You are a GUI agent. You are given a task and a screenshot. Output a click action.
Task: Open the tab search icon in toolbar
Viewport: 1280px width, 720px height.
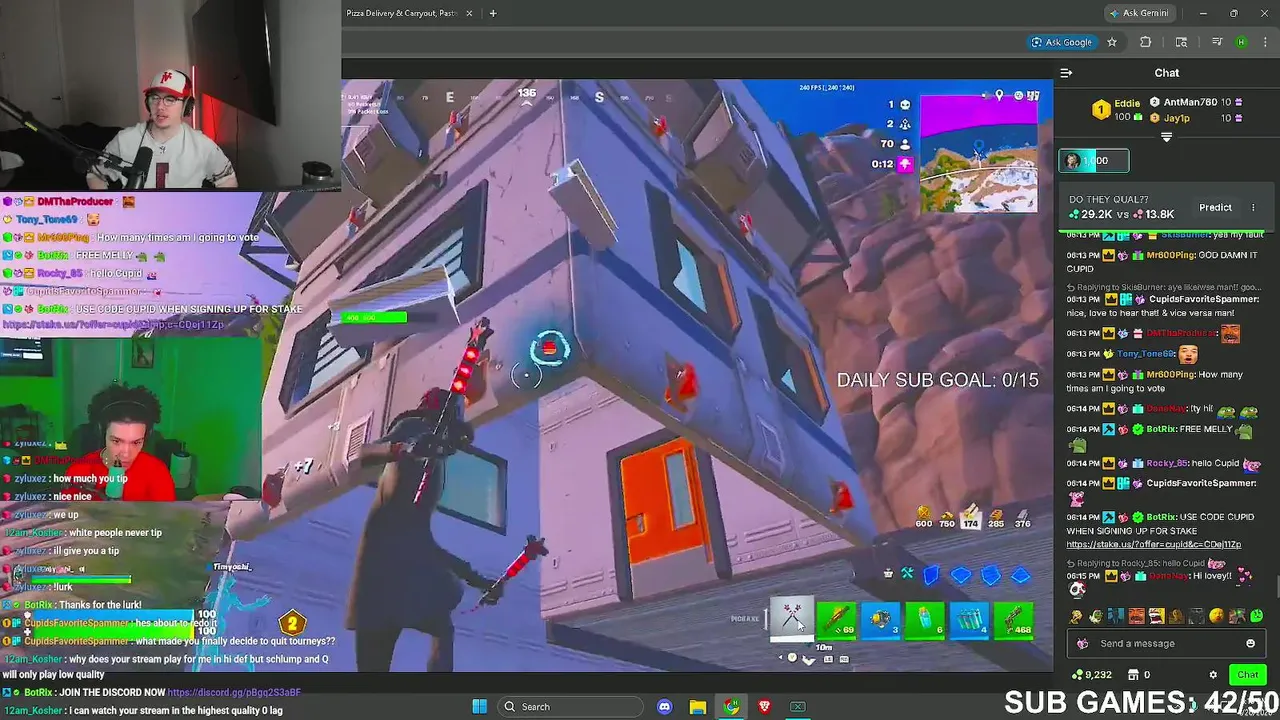[x=1181, y=42]
